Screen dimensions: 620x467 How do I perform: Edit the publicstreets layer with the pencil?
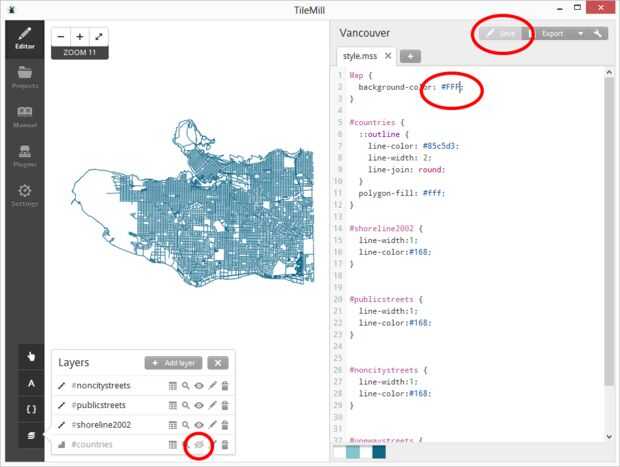pos(212,405)
